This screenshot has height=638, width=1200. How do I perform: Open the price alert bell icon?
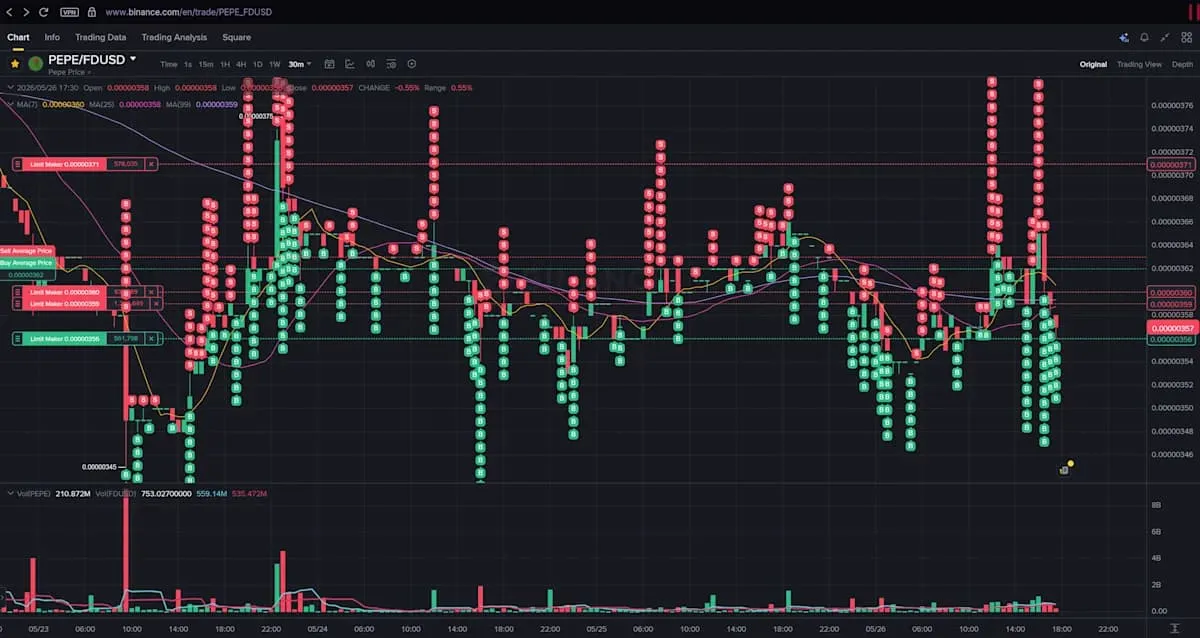(x=1144, y=37)
